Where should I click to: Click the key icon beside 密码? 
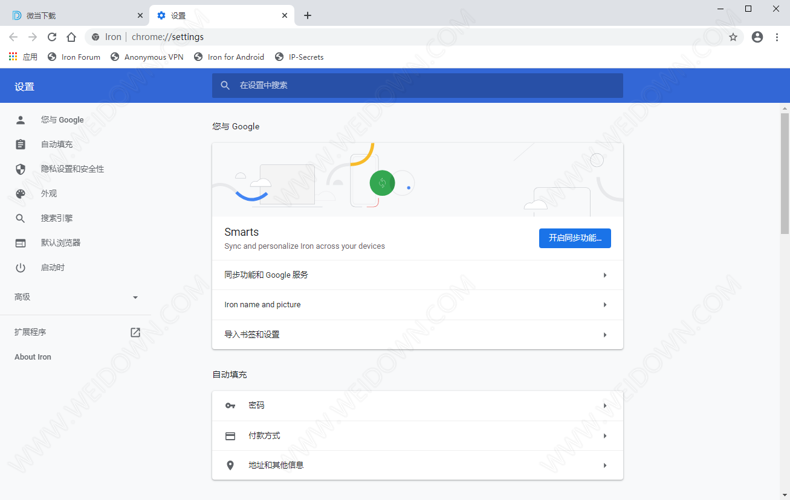(230, 406)
